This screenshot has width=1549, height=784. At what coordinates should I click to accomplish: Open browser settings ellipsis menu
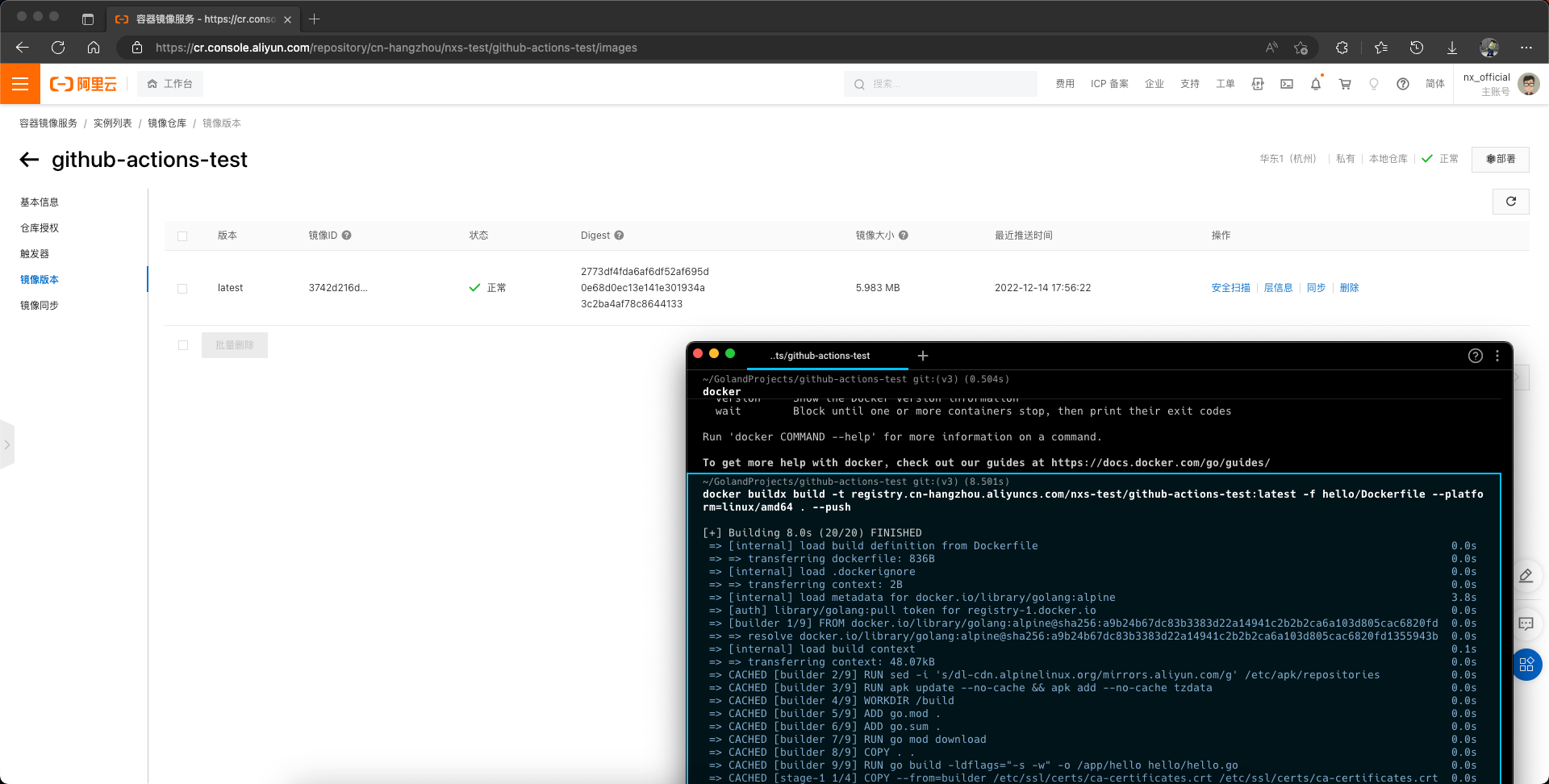1526,48
